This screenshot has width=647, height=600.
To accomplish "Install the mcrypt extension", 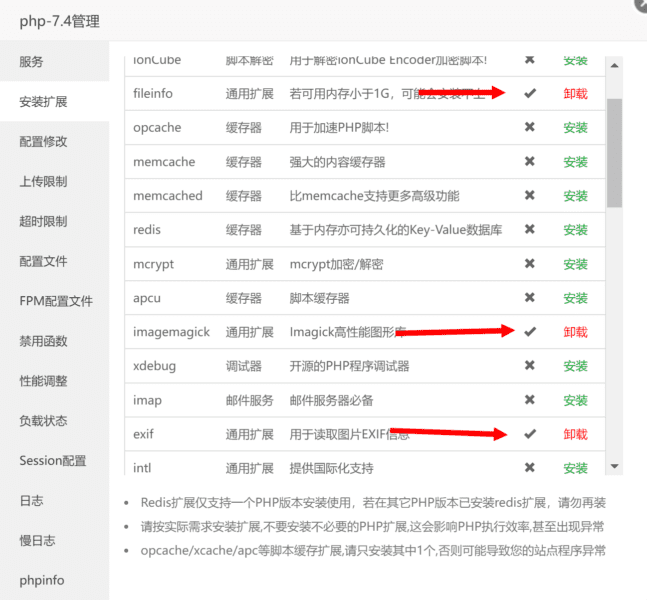I will tap(575, 264).
